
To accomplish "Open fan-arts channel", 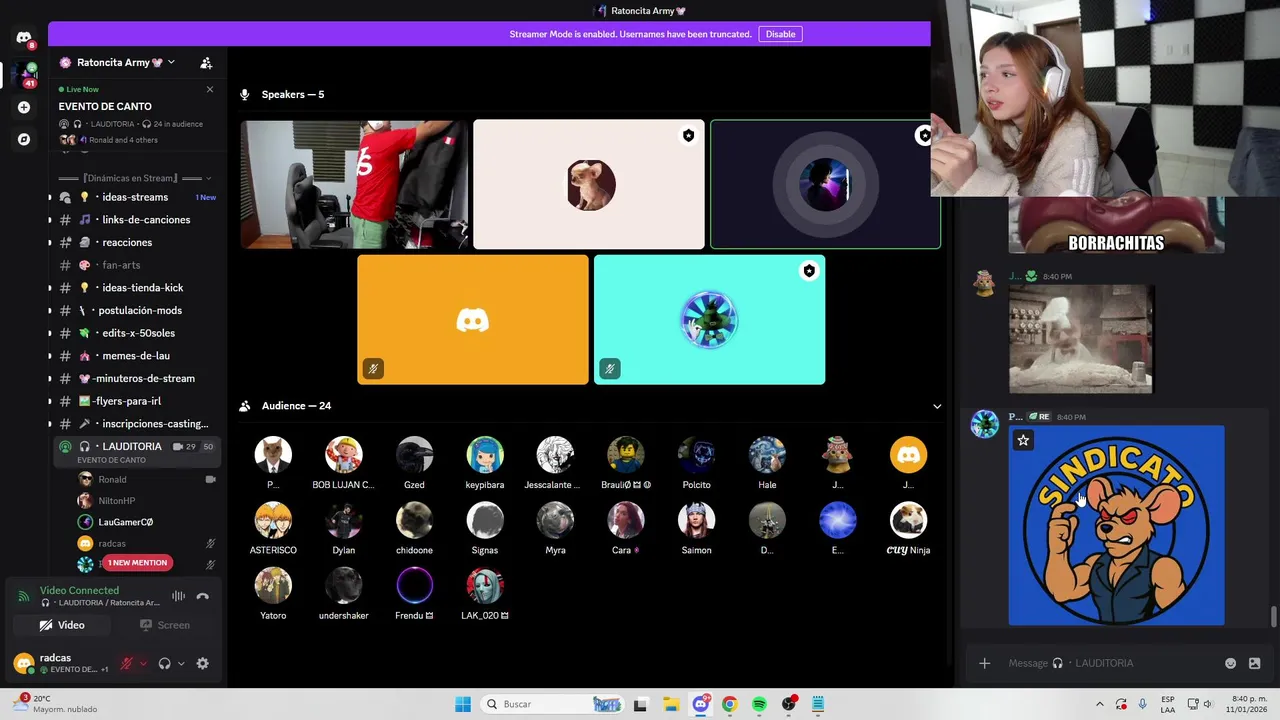I will (x=135, y=265).
